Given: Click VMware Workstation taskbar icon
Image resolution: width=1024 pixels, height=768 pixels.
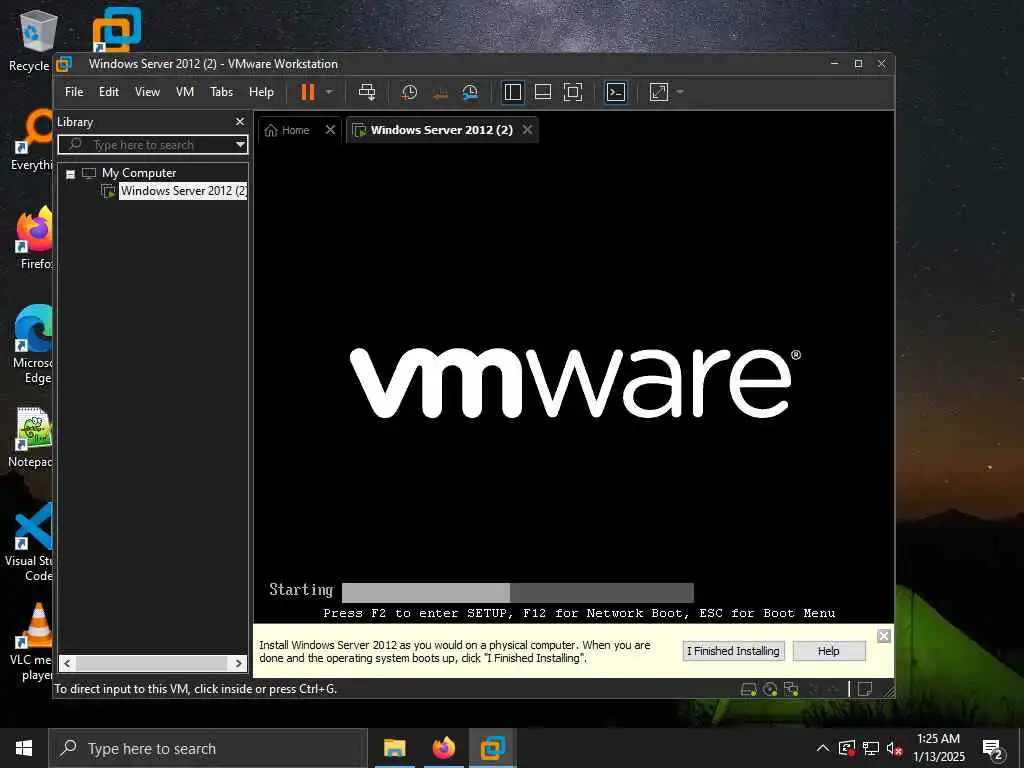Looking at the screenshot, I should pos(493,748).
